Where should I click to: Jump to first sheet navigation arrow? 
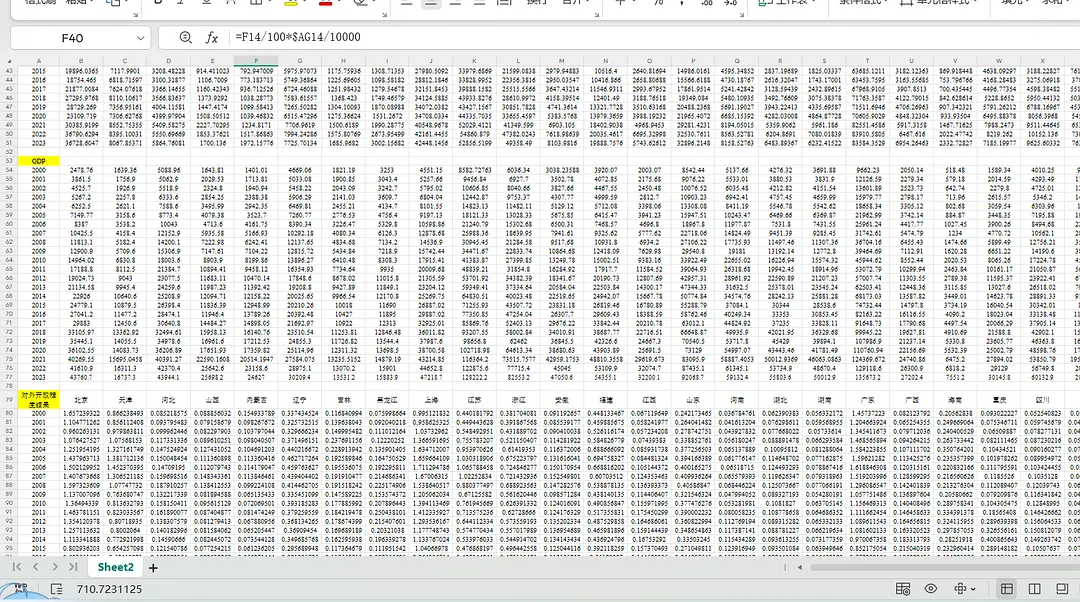coord(17,567)
